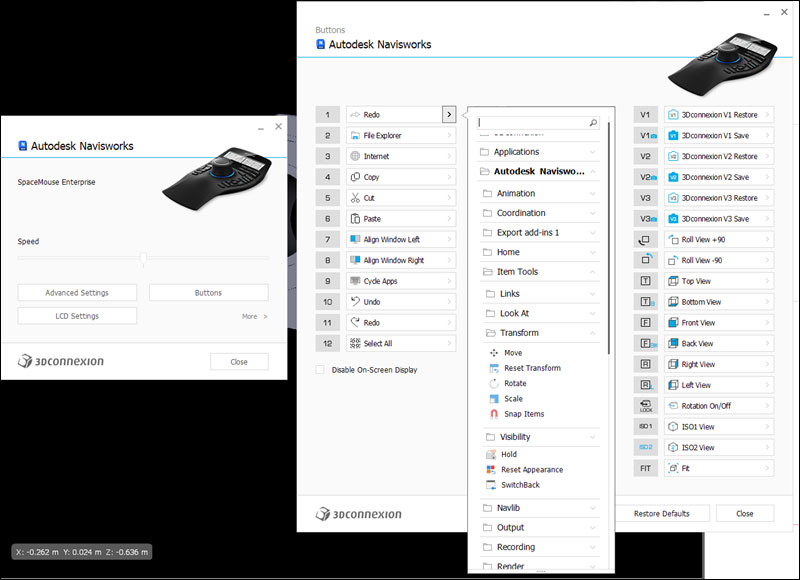Select the 3Dconnexion V1 Restore assignment
800x580 pixels.
tap(719, 115)
